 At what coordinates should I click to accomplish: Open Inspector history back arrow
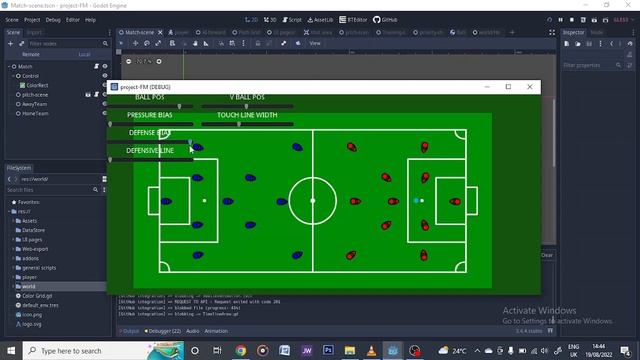point(611,44)
